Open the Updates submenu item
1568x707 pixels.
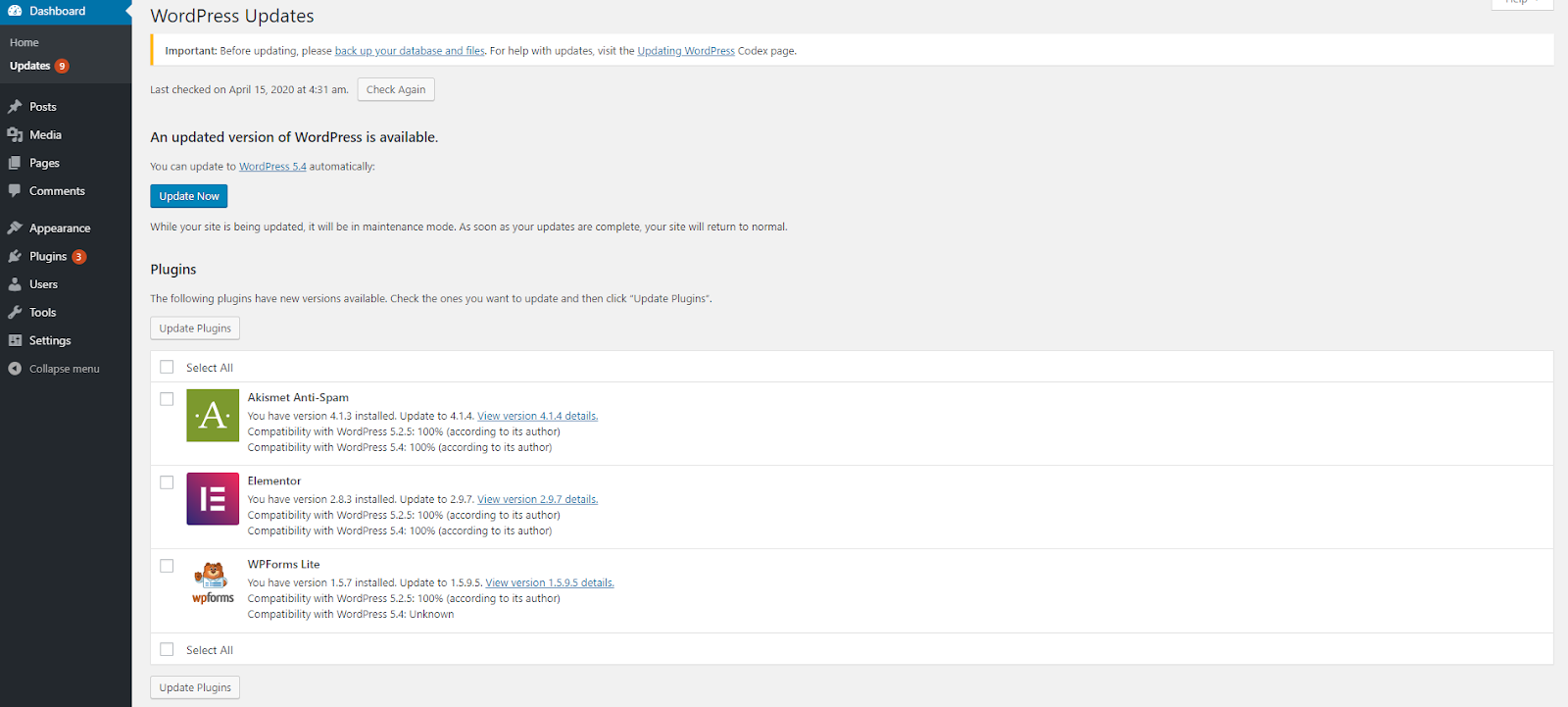point(29,66)
